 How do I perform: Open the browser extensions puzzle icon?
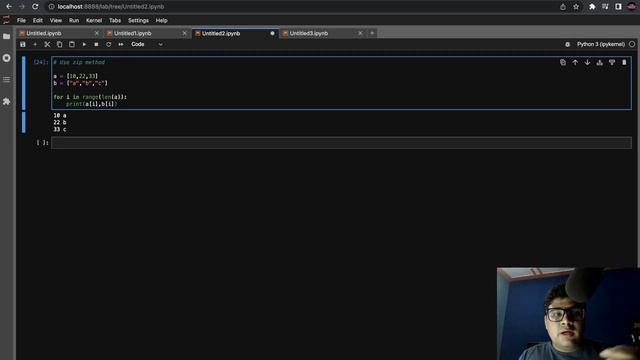(592, 7)
